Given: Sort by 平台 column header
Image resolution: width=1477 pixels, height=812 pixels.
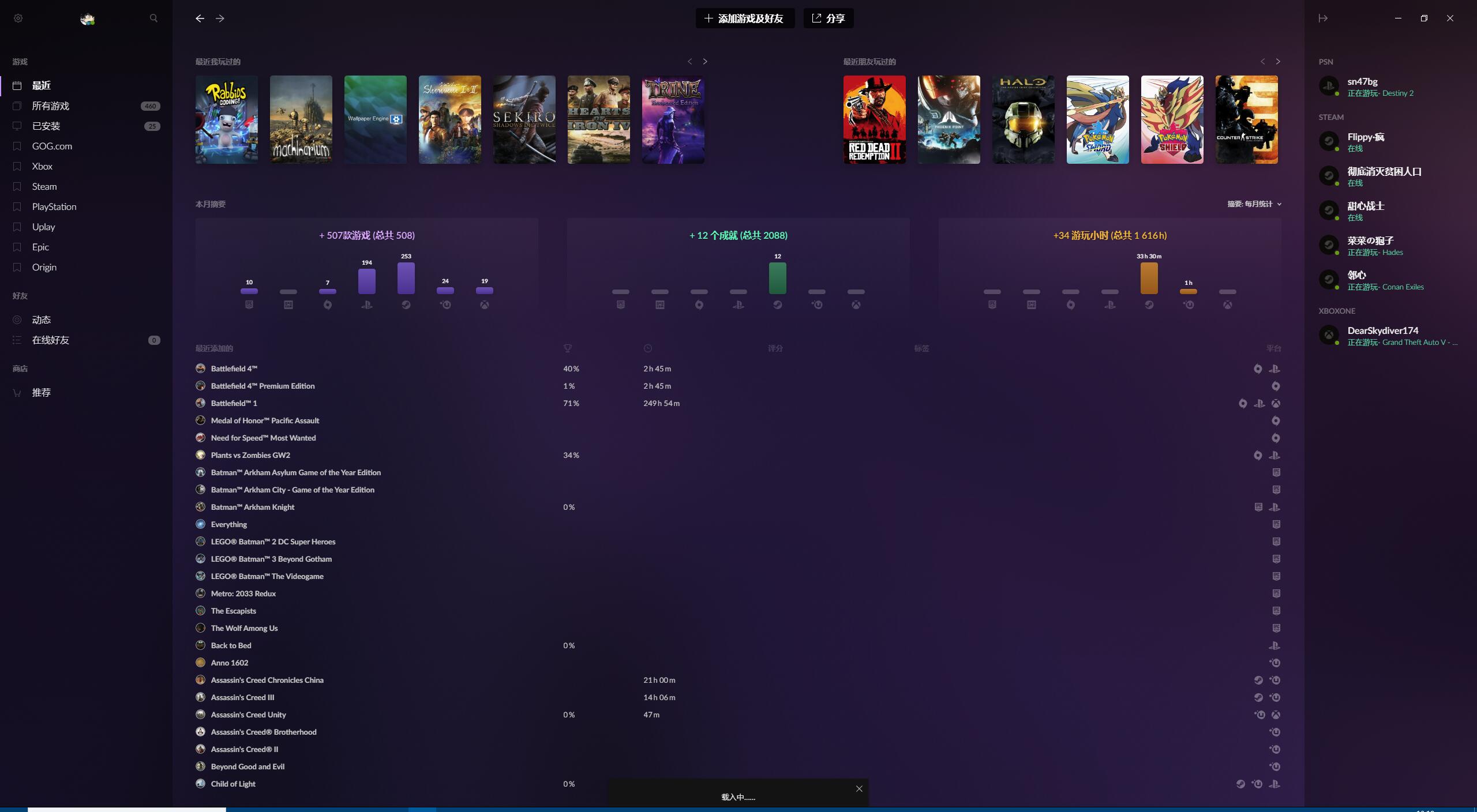Looking at the screenshot, I should (1274, 348).
